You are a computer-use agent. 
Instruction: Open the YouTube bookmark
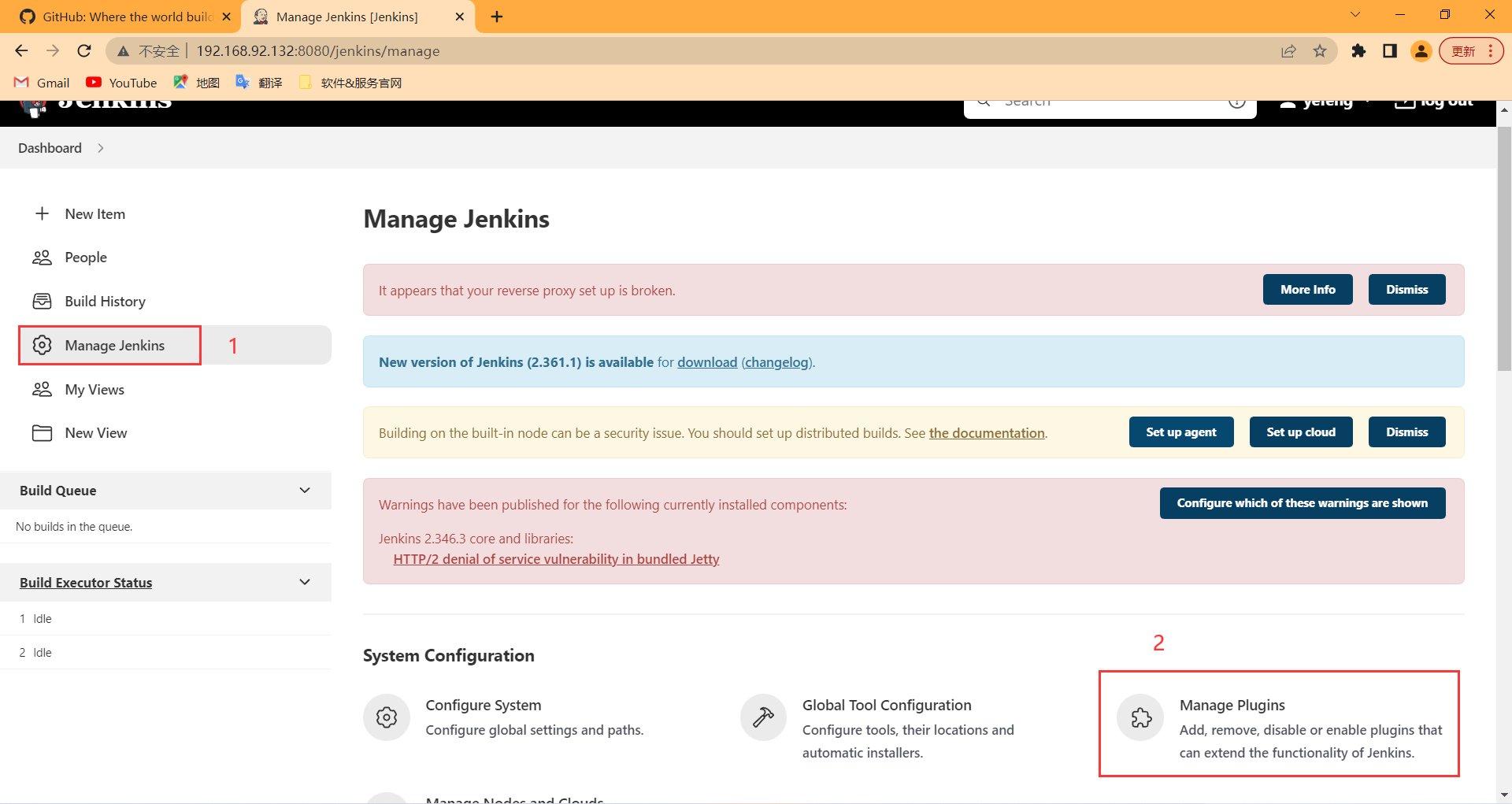pos(121,83)
